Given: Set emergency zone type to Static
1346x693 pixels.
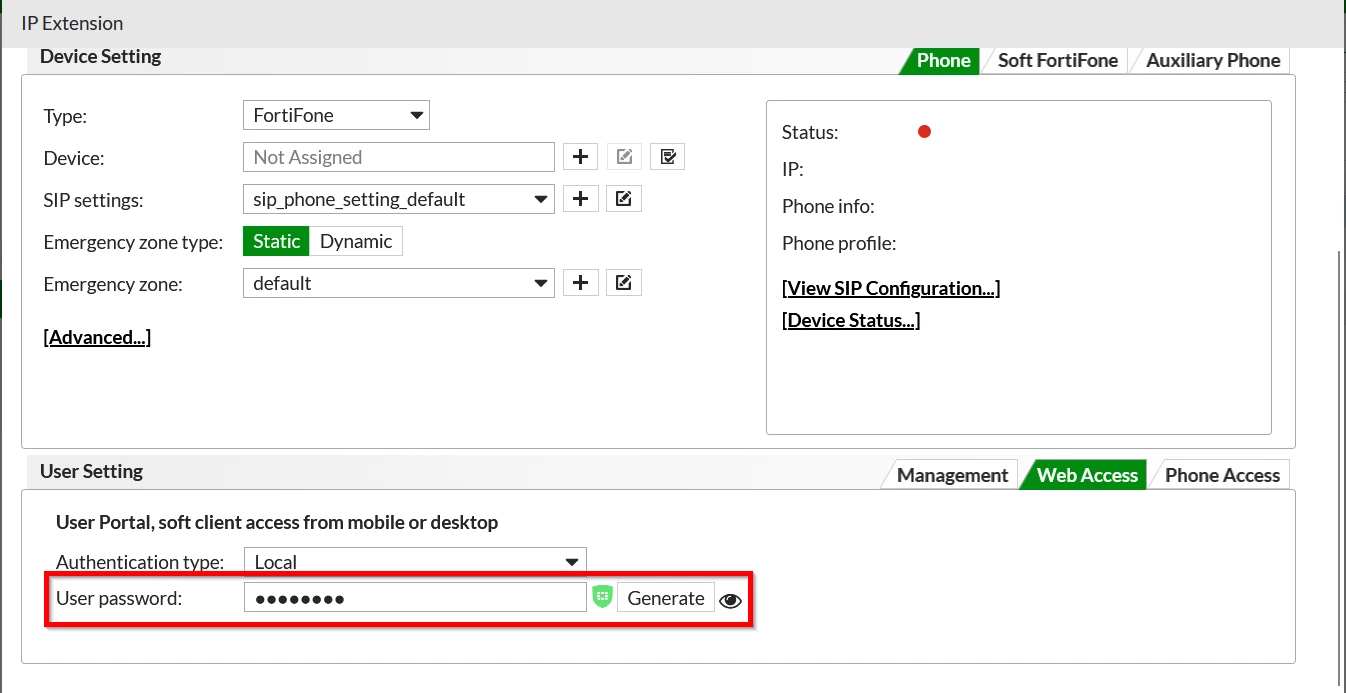Looking at the screenshot, I should click(x=276, y=241).
